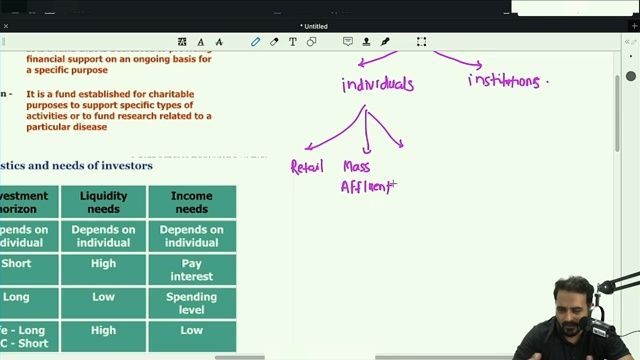Select the underline text tool

201,42
